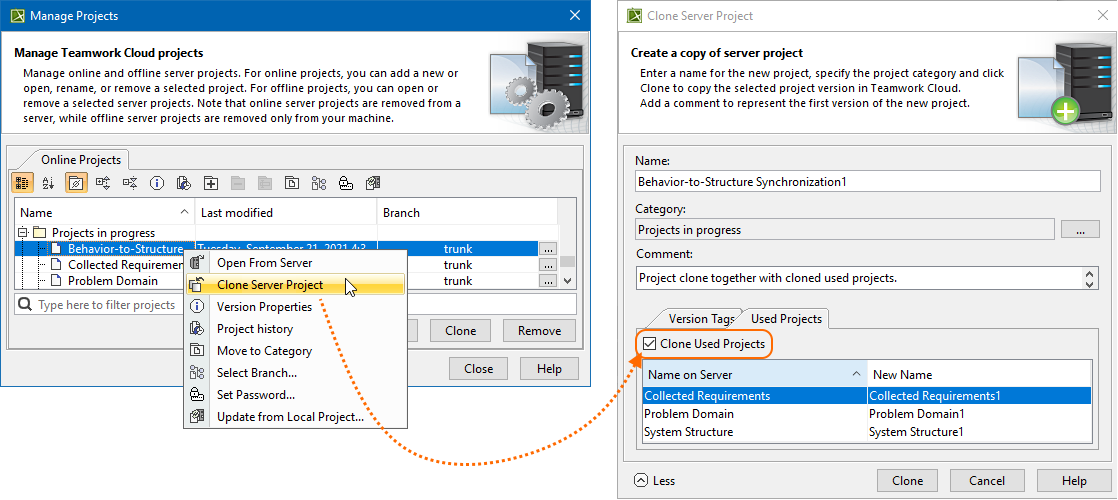Click the add category plus toolbar icon

click(211, 183)
